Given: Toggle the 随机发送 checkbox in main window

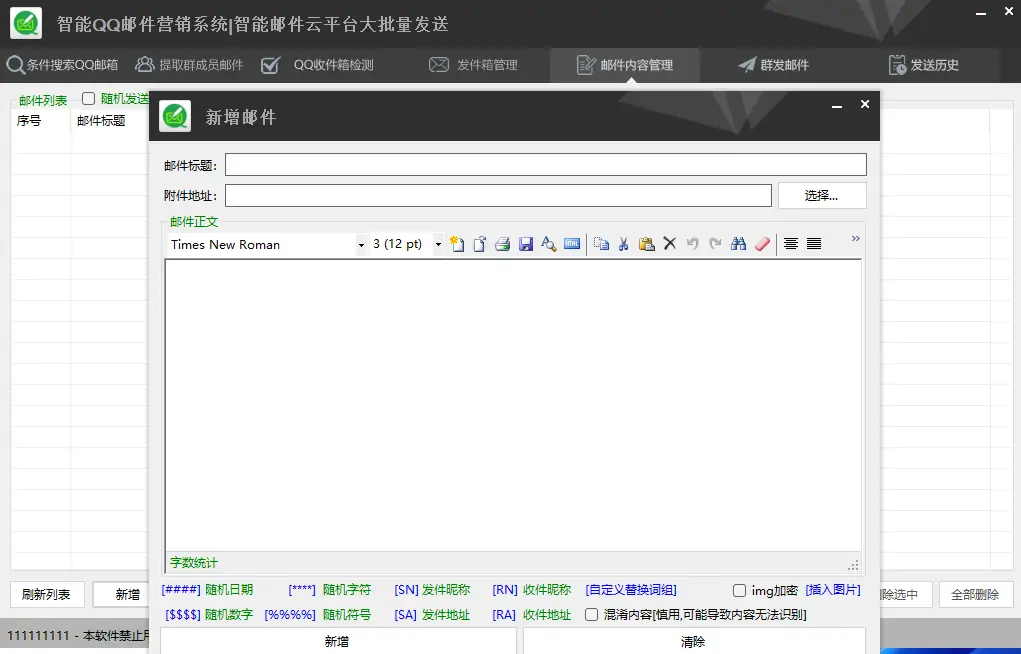Looking at the screenshot, I should pos(89,98).
